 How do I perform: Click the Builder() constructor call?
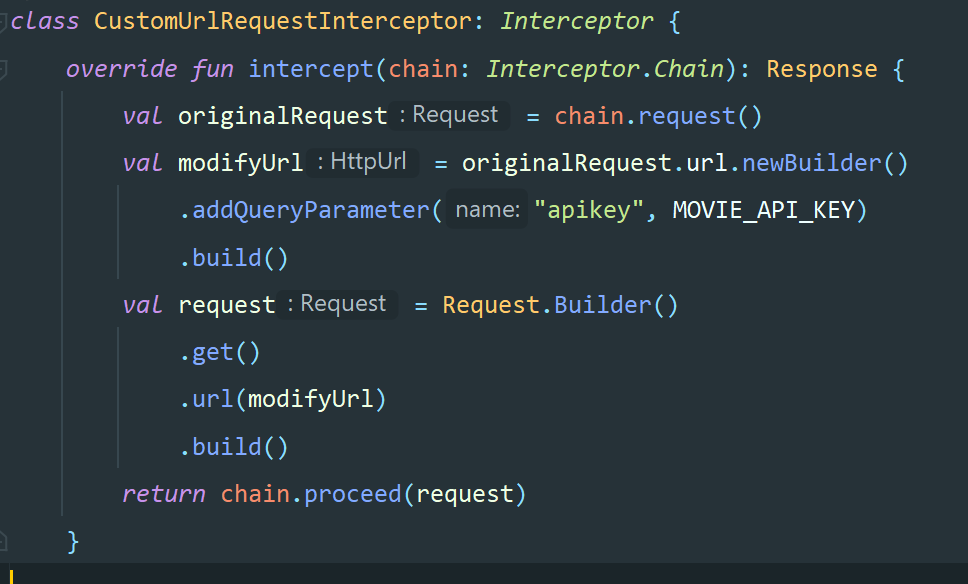point(615,305)
